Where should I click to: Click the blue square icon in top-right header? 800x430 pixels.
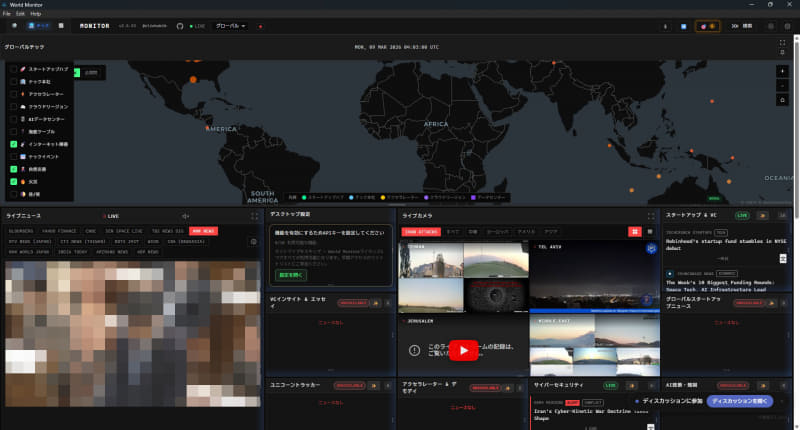(x=684, y=27)
